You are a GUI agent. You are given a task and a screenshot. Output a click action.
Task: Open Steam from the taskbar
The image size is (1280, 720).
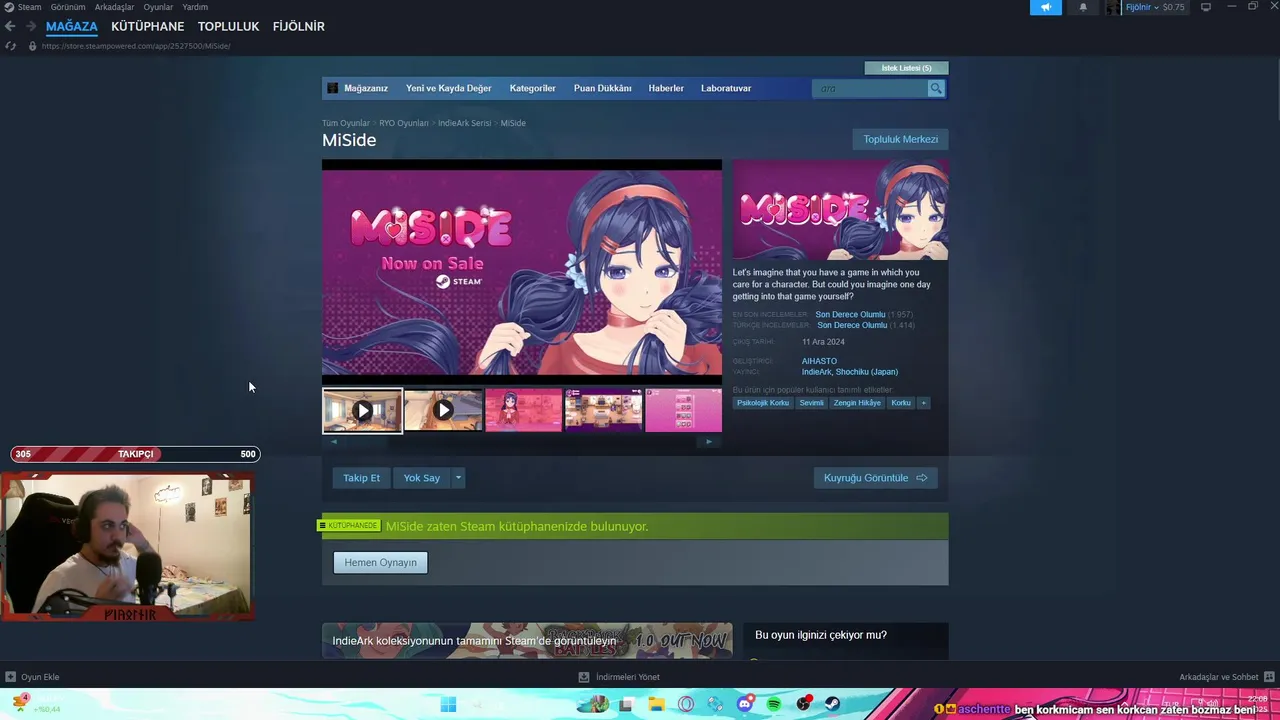(x=834, y=704)
